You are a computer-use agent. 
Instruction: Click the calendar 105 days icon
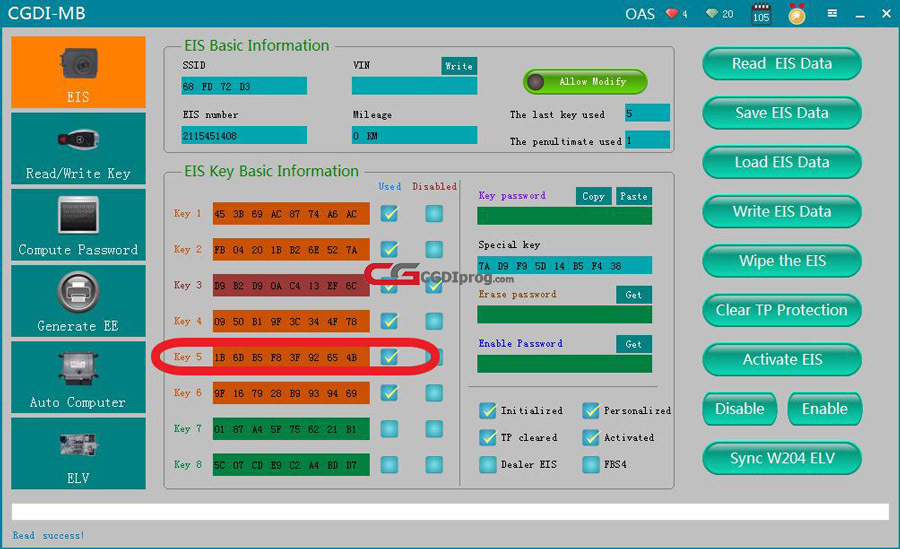point(761,14)
